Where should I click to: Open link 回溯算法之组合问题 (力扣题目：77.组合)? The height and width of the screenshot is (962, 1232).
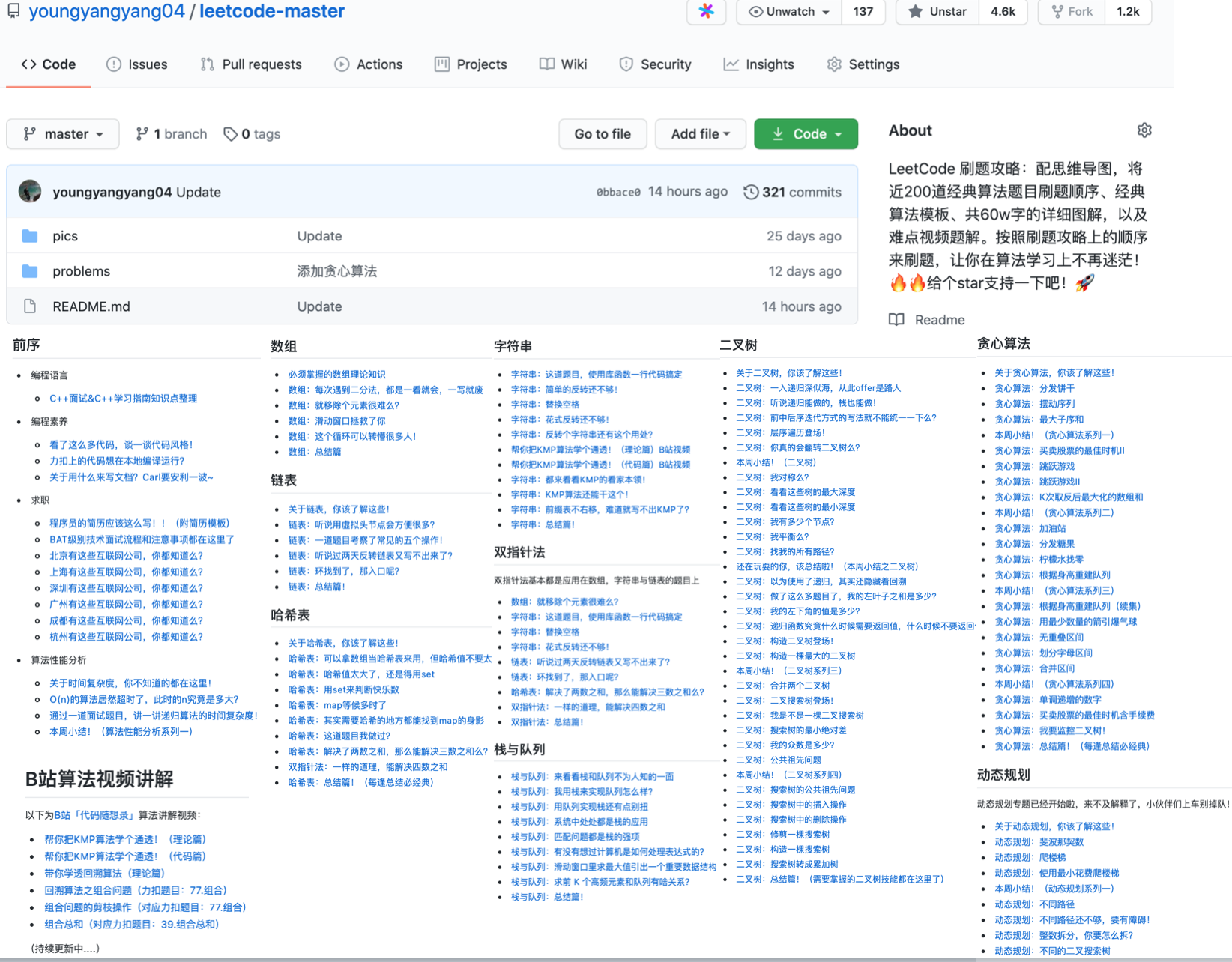click(x=136, y=890)
